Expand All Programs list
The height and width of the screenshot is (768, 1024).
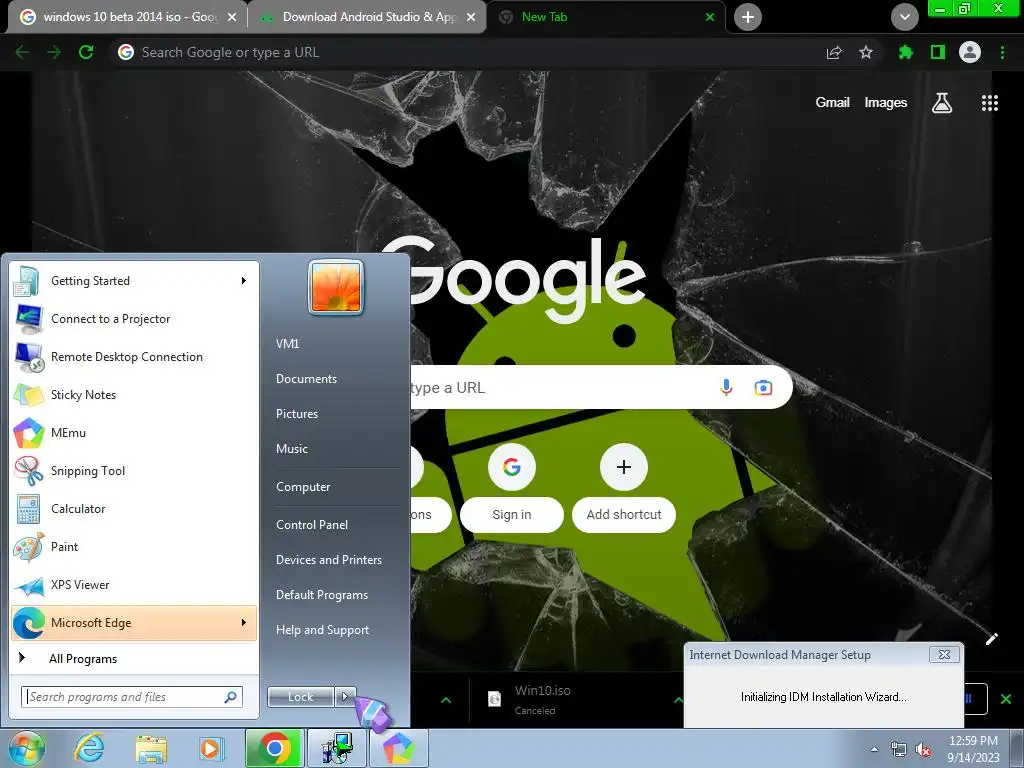[x=134, y=659]
